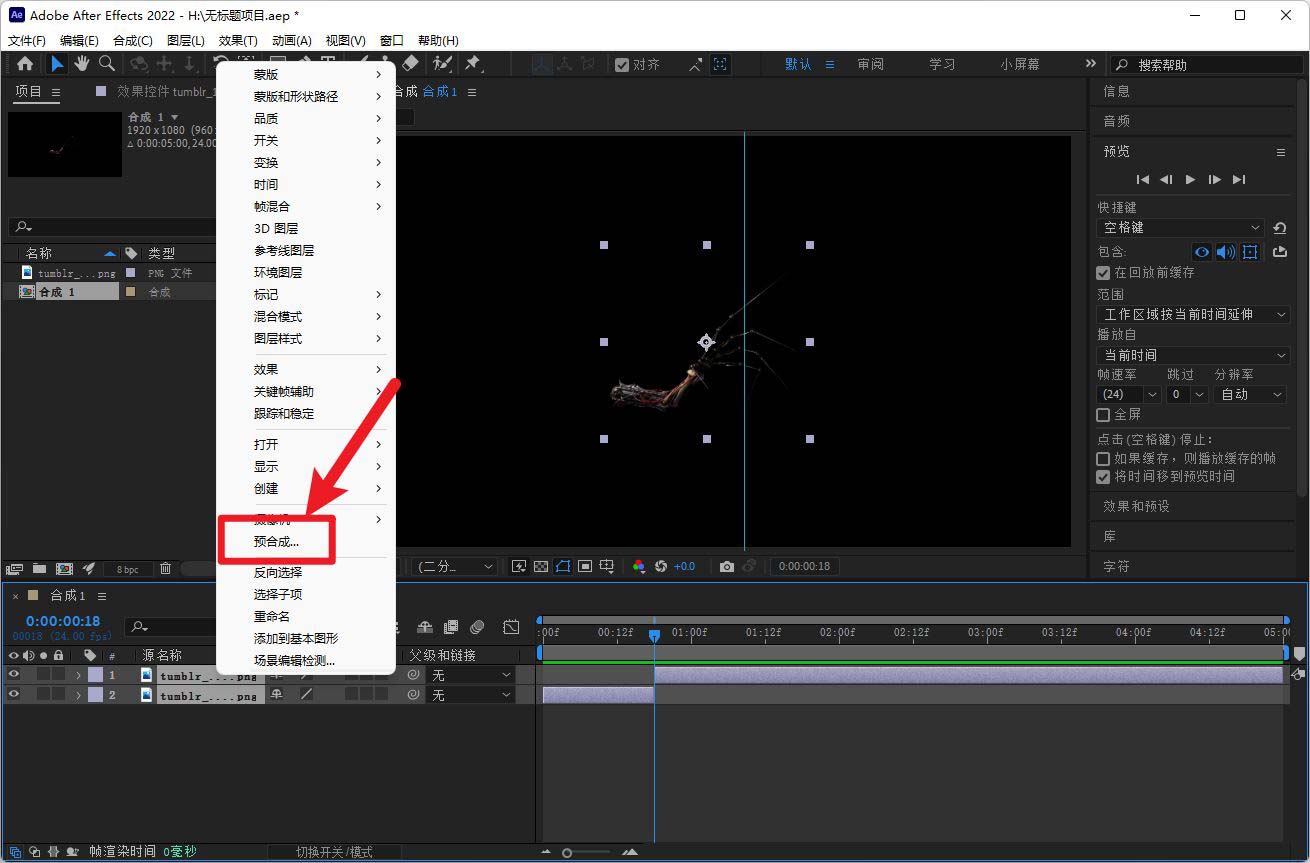Toggle video eye for layer 1

(14, 675)
